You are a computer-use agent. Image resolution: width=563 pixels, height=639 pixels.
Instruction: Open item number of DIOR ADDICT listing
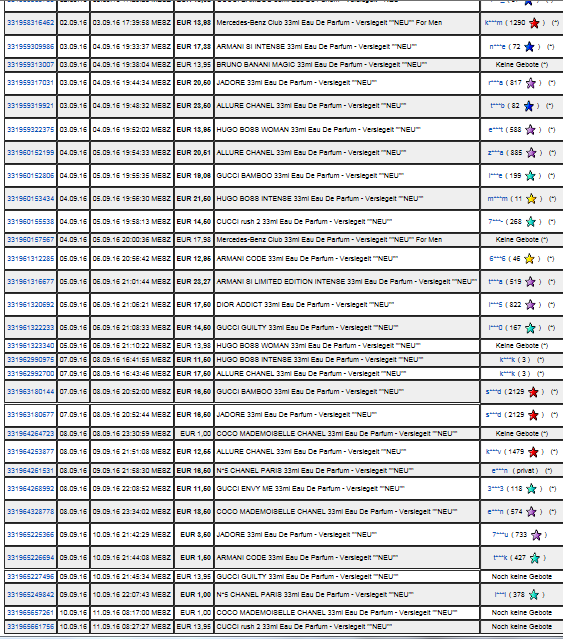pos(31,304)
